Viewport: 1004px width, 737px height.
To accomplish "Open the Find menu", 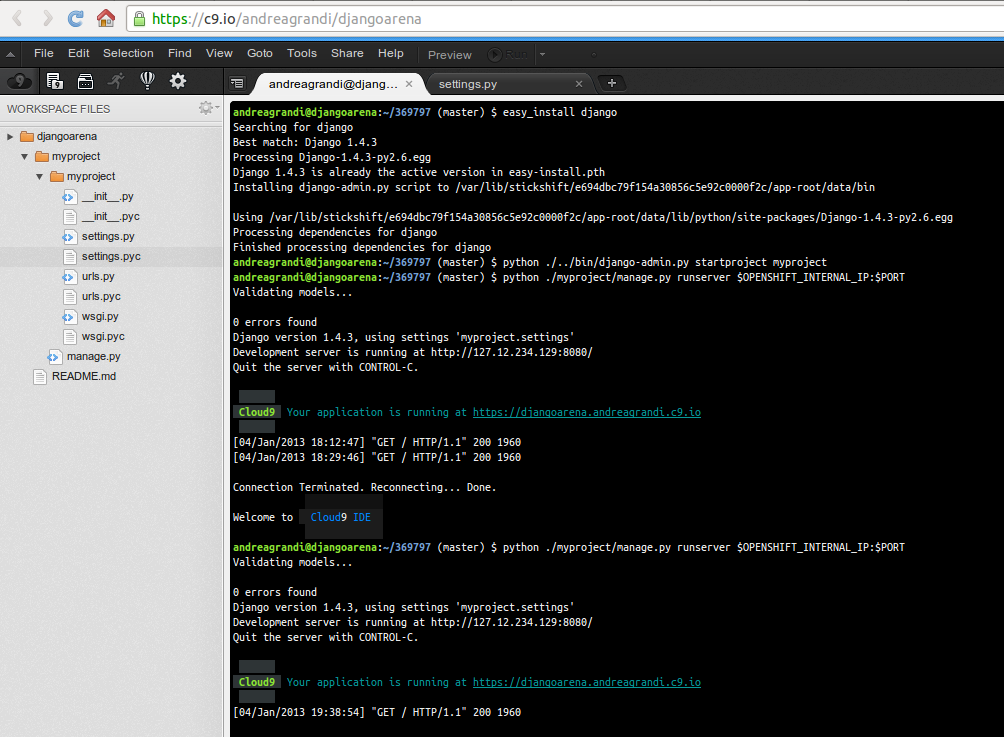I will tap(180, 53).
